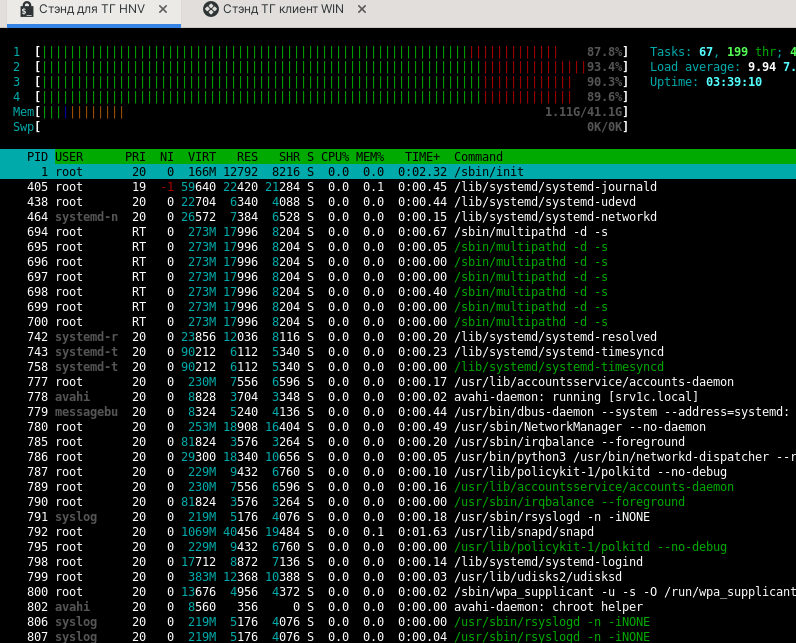Screen dimensions: 796x643
Task: Click the CPU 1 usage meter bar
Action: [330, 52]
